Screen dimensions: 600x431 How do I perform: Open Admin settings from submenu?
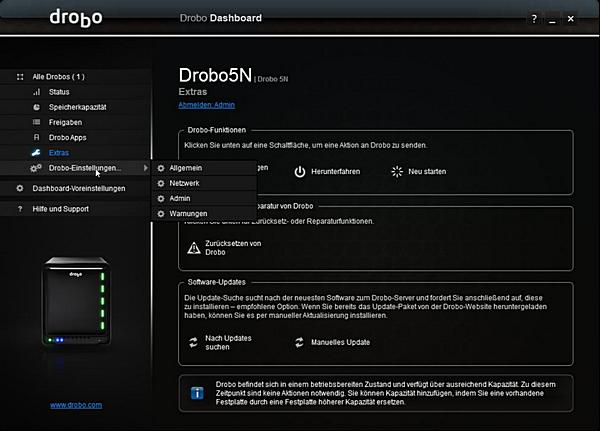(204, 199)
